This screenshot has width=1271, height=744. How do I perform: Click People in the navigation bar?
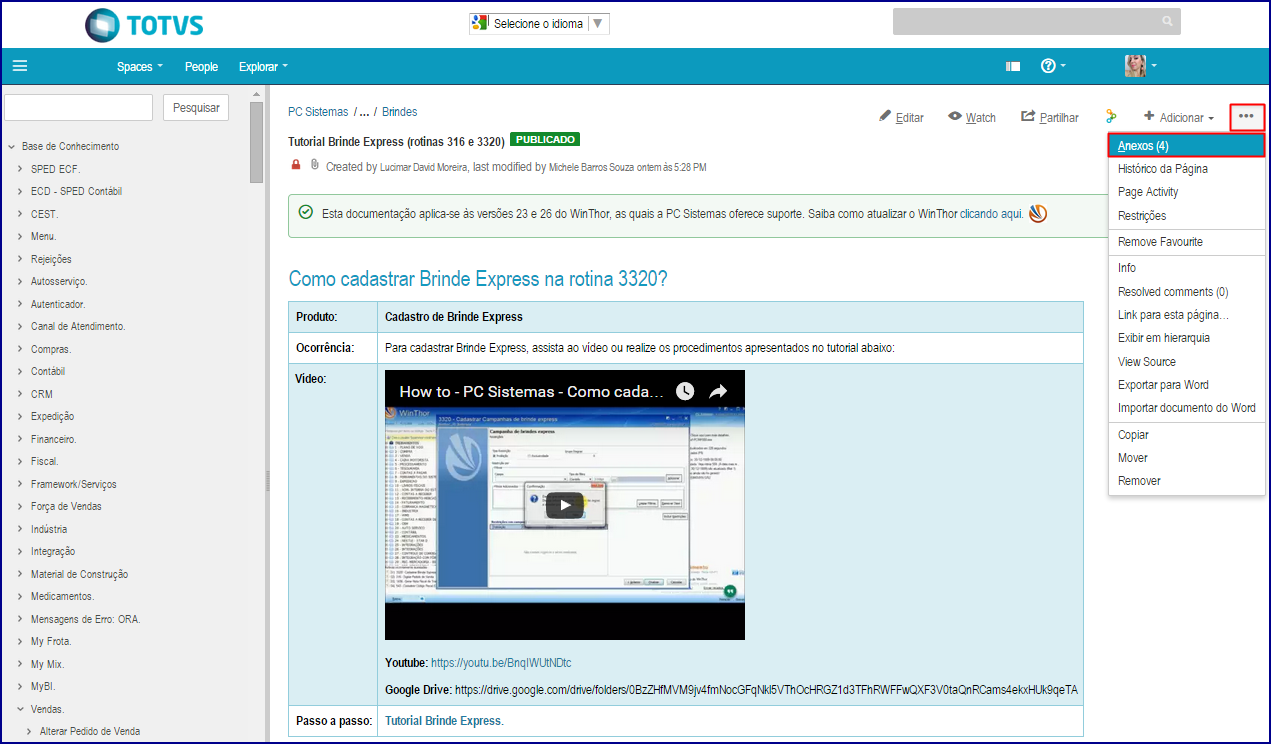tap(201, 67)
